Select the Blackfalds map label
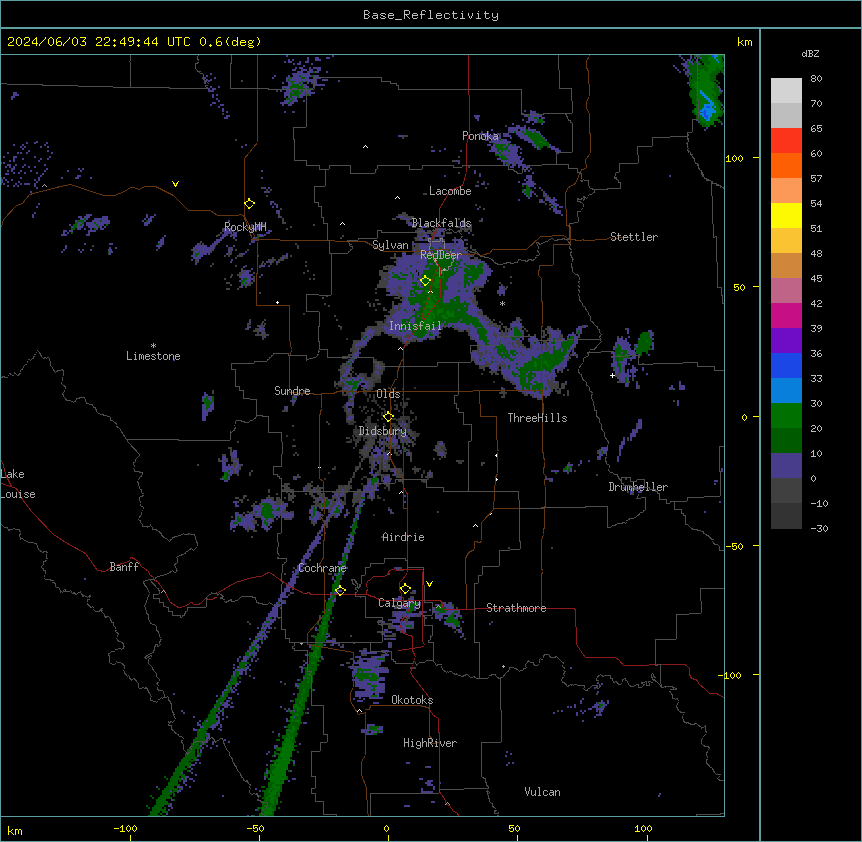Screen dimensions: 862x842 click(x=441, y=223)
